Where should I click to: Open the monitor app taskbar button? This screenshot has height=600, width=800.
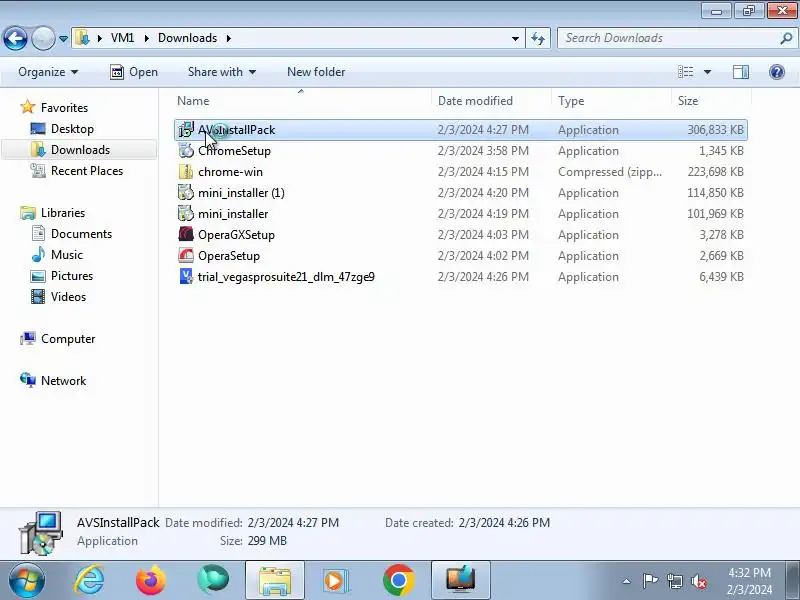[x=461, y=580]
